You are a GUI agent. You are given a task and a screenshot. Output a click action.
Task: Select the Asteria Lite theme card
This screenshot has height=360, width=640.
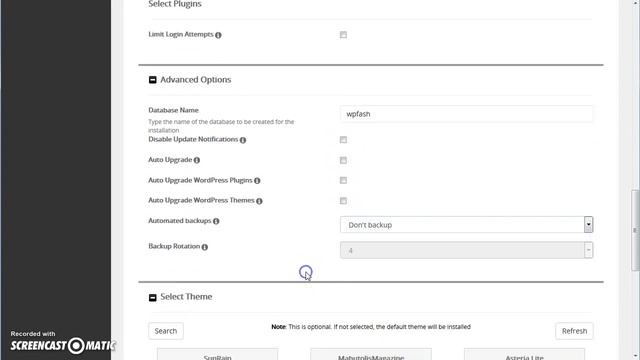tap(524, 354)
